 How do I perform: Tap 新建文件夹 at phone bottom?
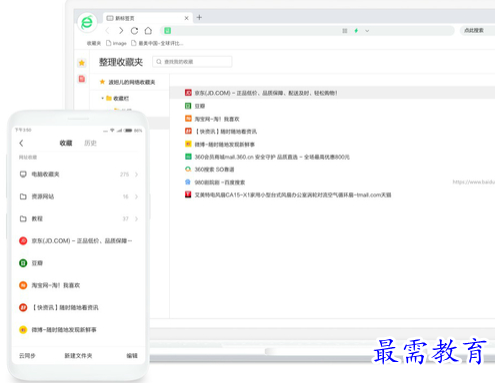pyautogui.click(x=78, y=356)
